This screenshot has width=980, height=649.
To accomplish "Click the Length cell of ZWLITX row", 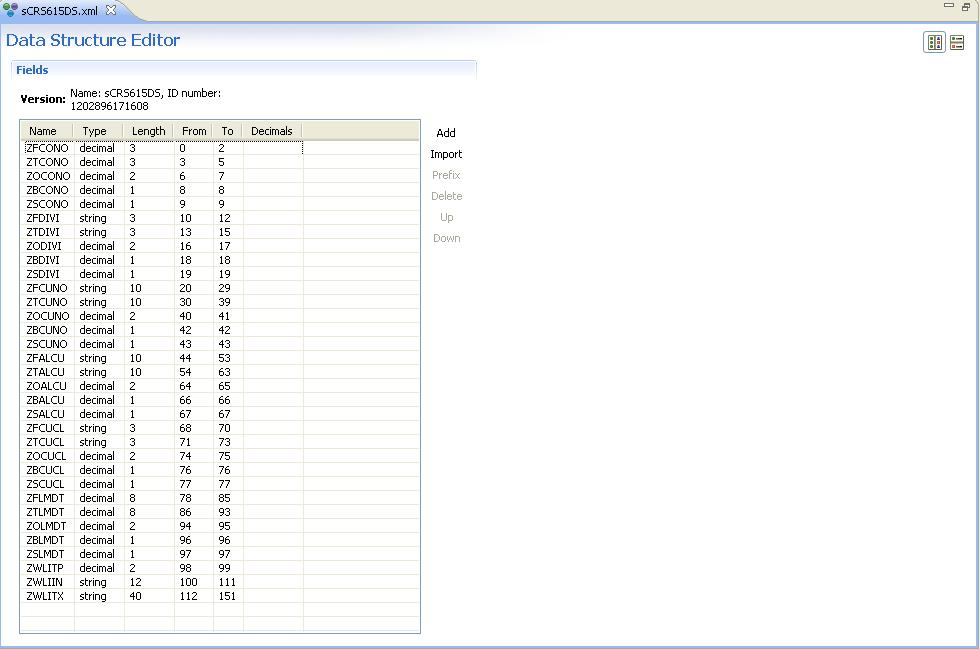I will click(149, 596).
